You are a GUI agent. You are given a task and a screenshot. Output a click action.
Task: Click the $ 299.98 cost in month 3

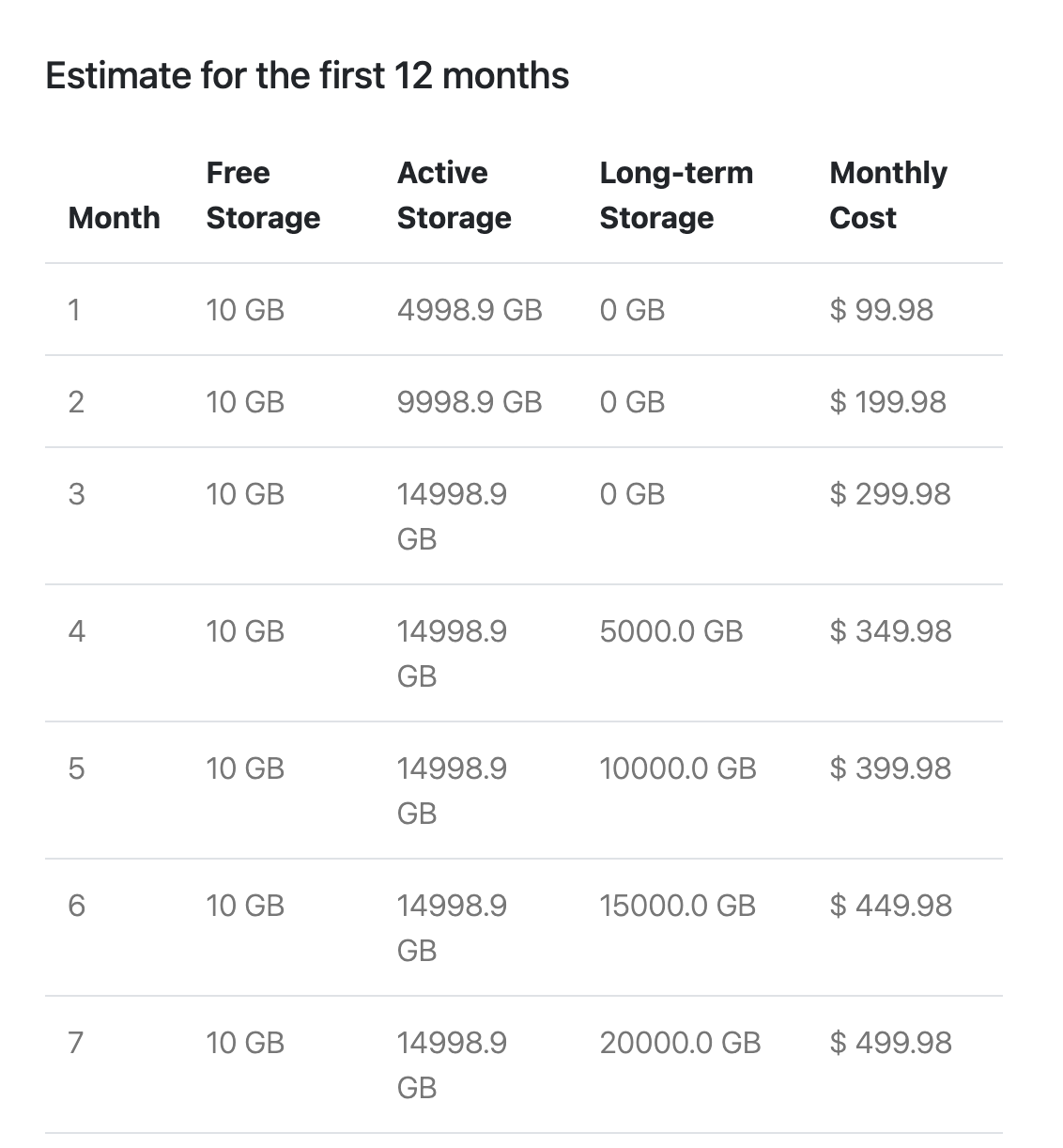(x=890, y=494)
